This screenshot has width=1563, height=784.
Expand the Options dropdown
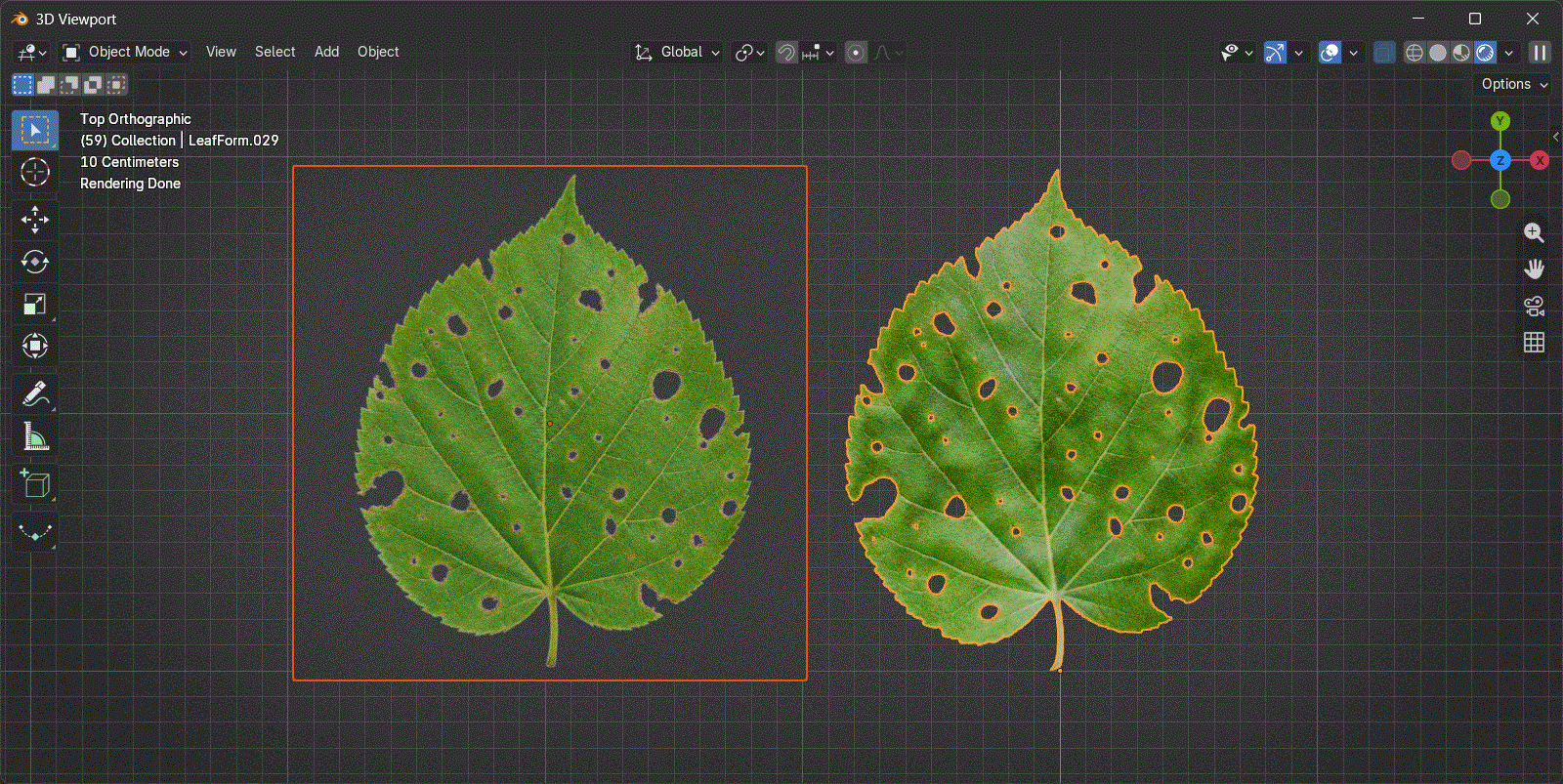[x=1514, y=85]
